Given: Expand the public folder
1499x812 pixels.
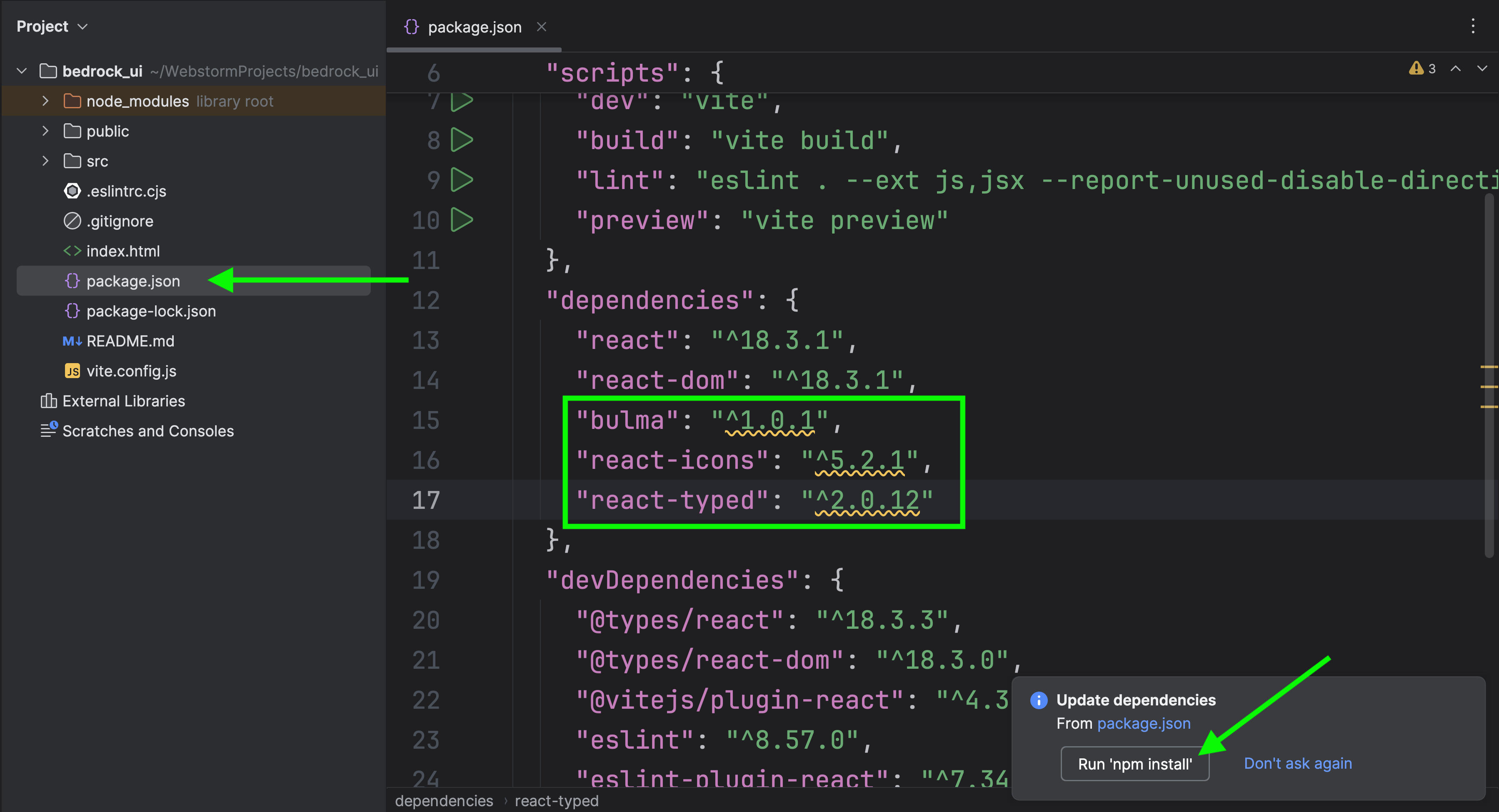Looking at the screenshot, I should pos(45,131).
